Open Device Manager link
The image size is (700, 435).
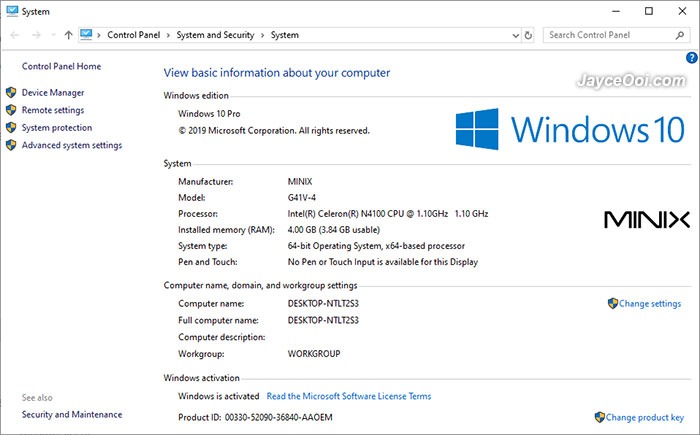[53, 92]
